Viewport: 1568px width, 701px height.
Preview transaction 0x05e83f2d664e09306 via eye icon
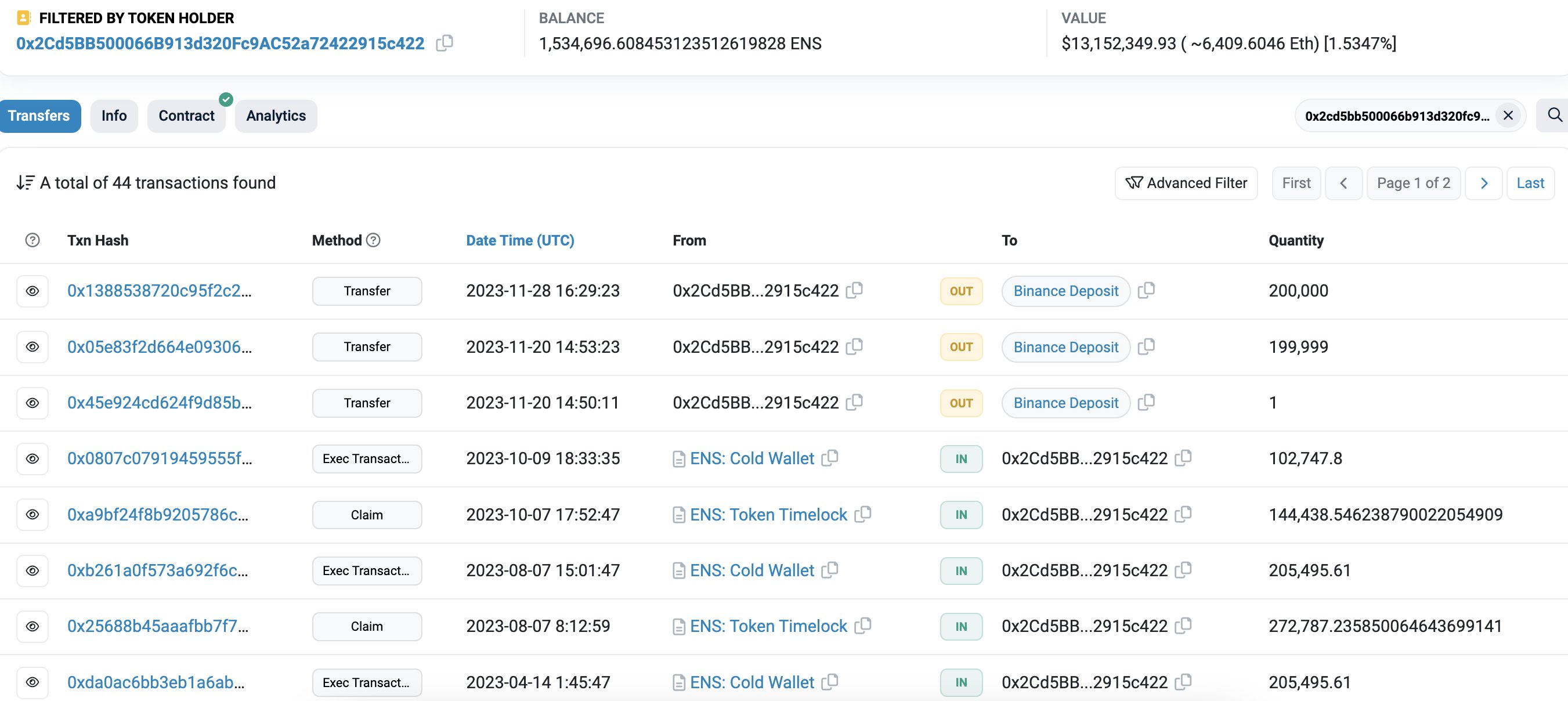pyautogui.click(x=32, y=347)
